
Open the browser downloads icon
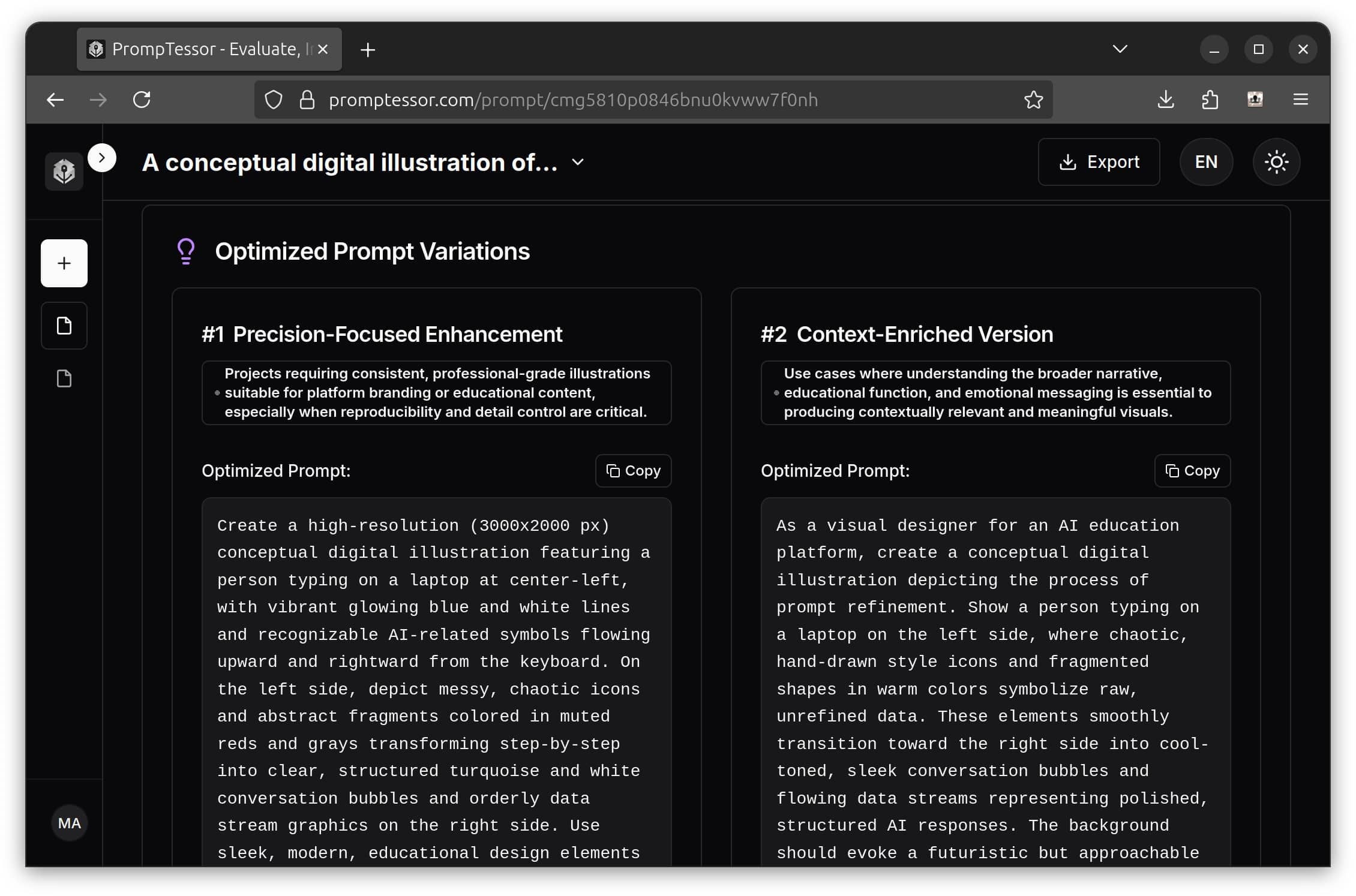1165,100
